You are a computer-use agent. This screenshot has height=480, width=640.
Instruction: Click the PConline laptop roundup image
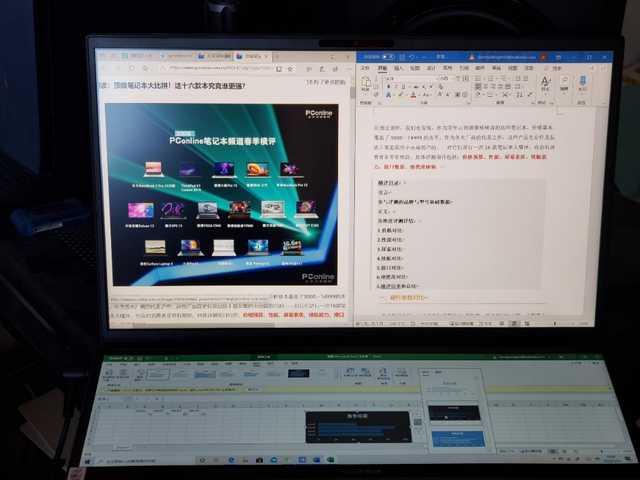(222, 195)
